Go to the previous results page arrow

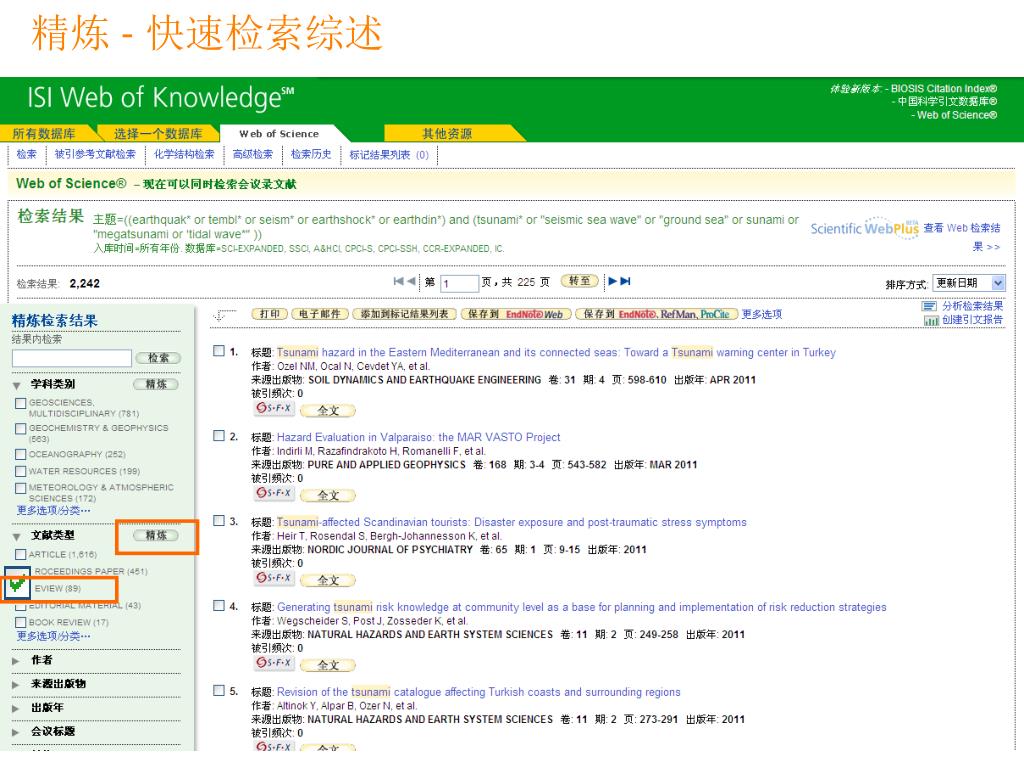point(411,281)
